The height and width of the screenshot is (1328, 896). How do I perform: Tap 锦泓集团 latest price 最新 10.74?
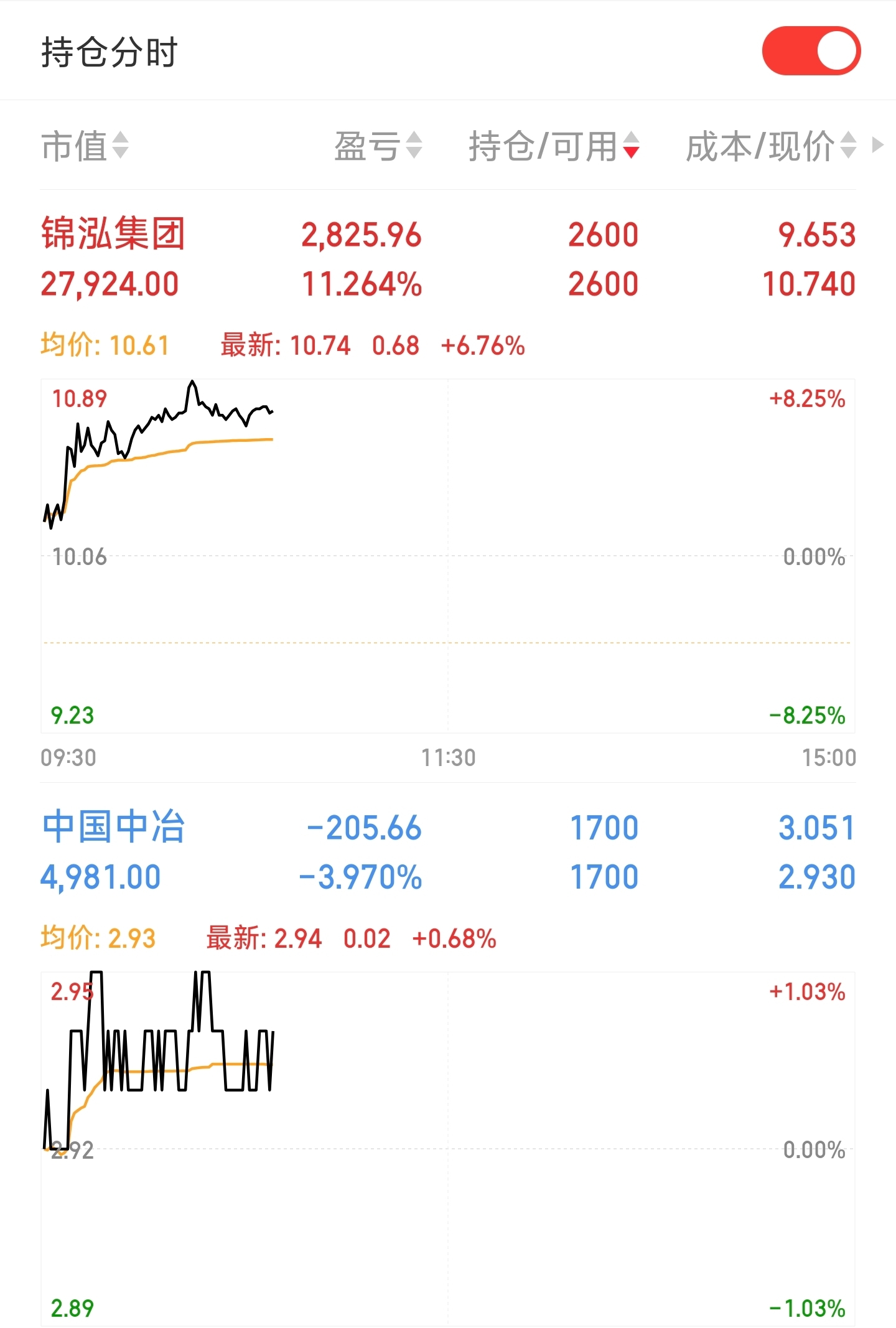[286, 345]
